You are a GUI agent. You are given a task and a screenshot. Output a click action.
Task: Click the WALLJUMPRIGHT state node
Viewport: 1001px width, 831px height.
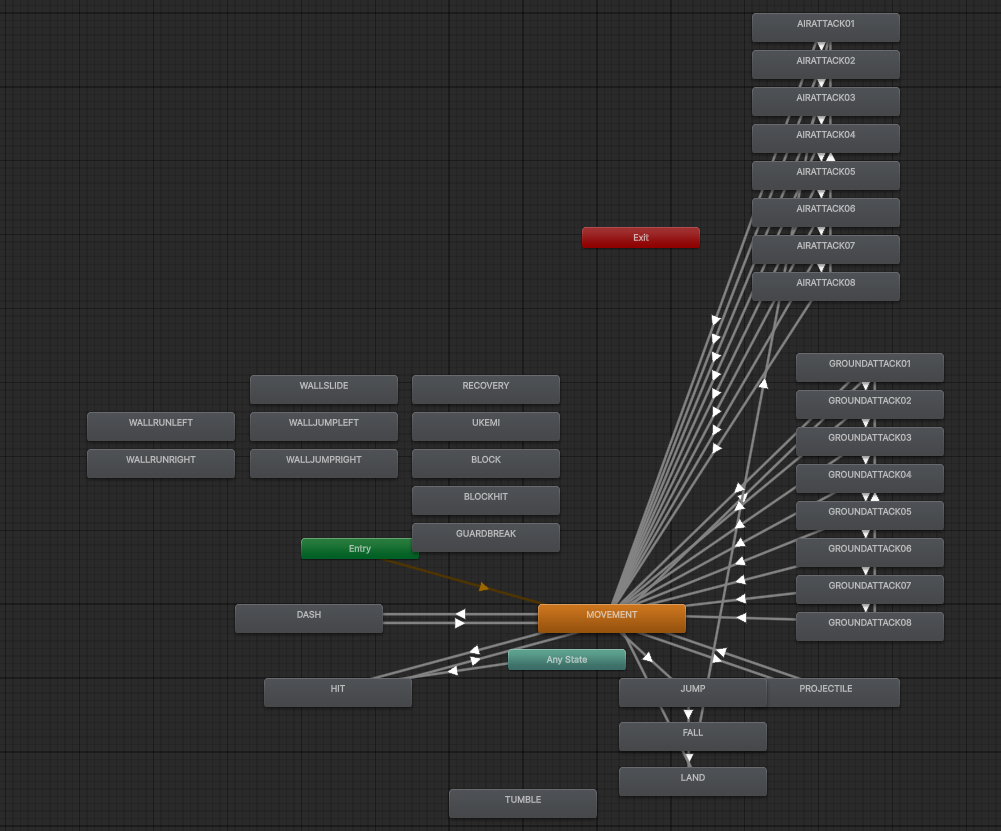[323, 463]
